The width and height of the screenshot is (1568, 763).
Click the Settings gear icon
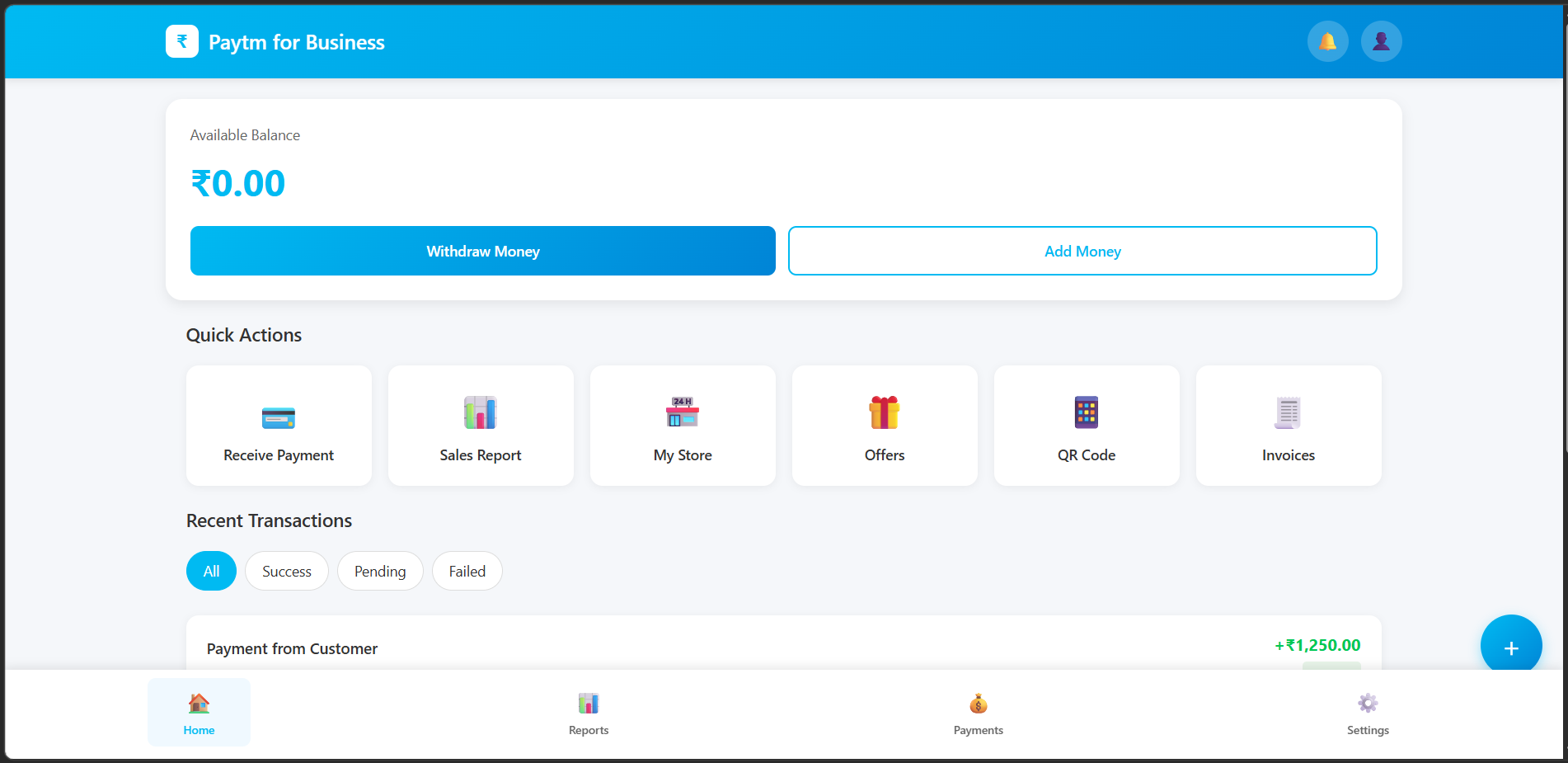(1368, 703)
